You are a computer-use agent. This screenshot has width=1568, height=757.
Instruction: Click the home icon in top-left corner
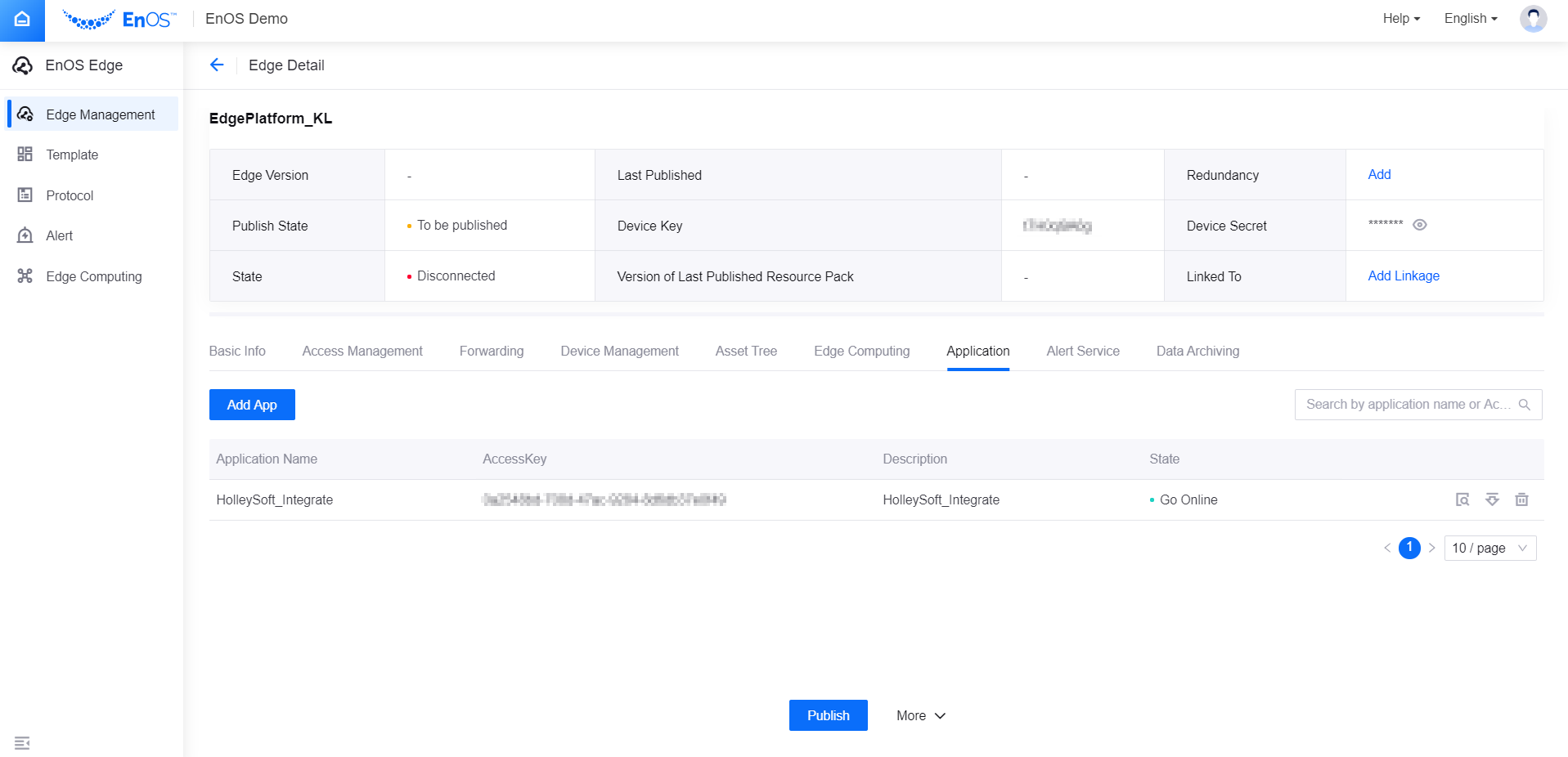tap(22, 20)
